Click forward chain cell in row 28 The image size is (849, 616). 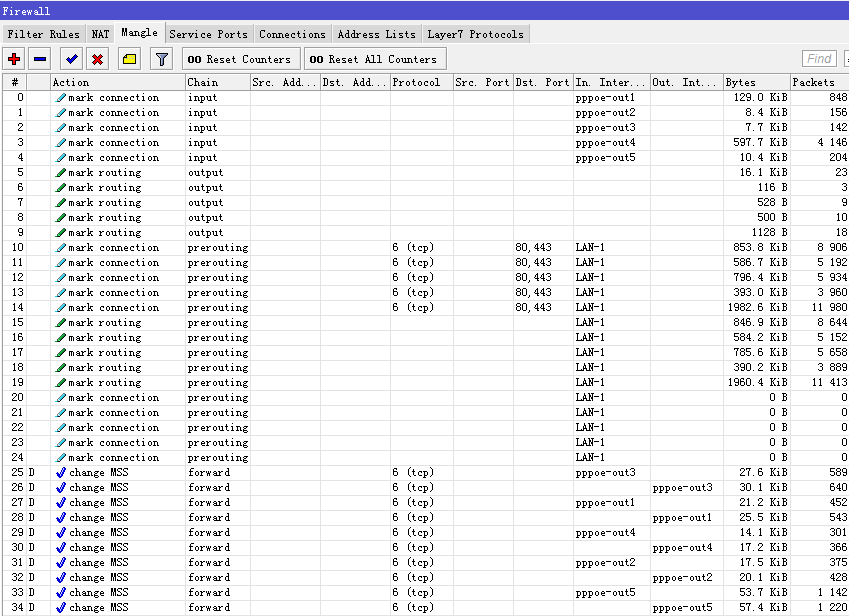point(209,517)
